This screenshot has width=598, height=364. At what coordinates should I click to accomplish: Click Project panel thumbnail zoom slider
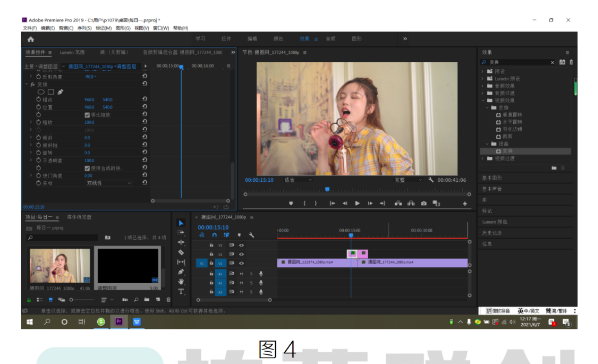71,300
